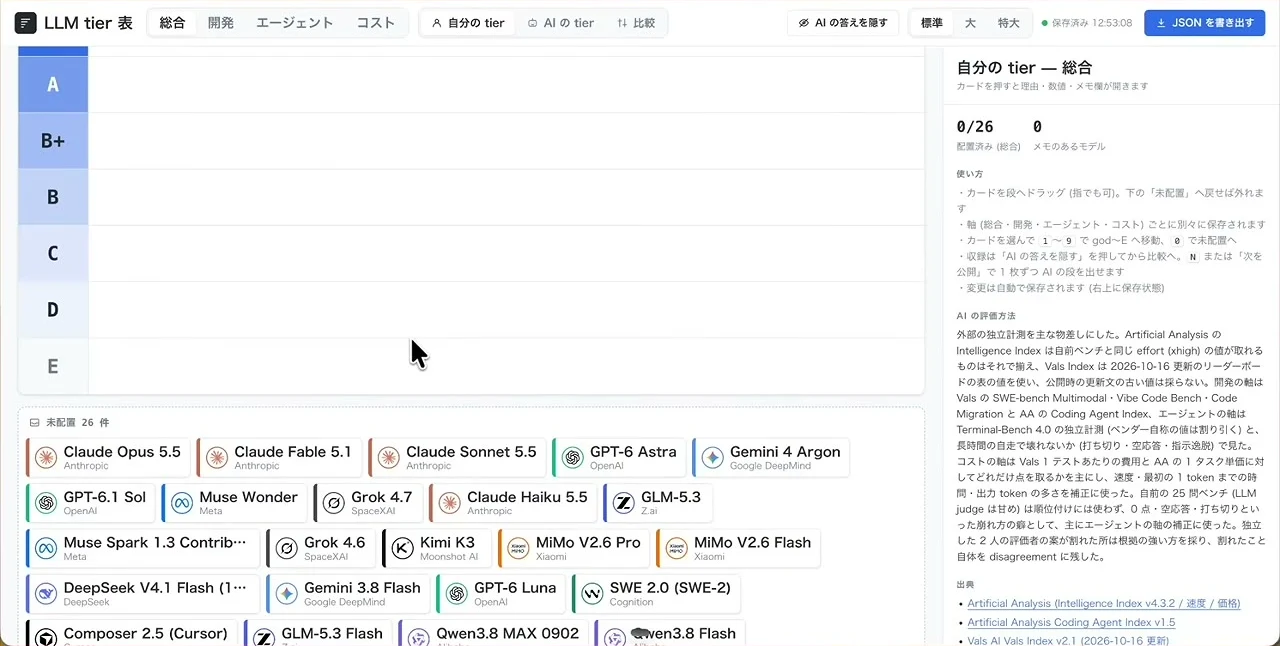
Task: Switch to the "自分の tier" view
Action: click(x=468, y=23)
